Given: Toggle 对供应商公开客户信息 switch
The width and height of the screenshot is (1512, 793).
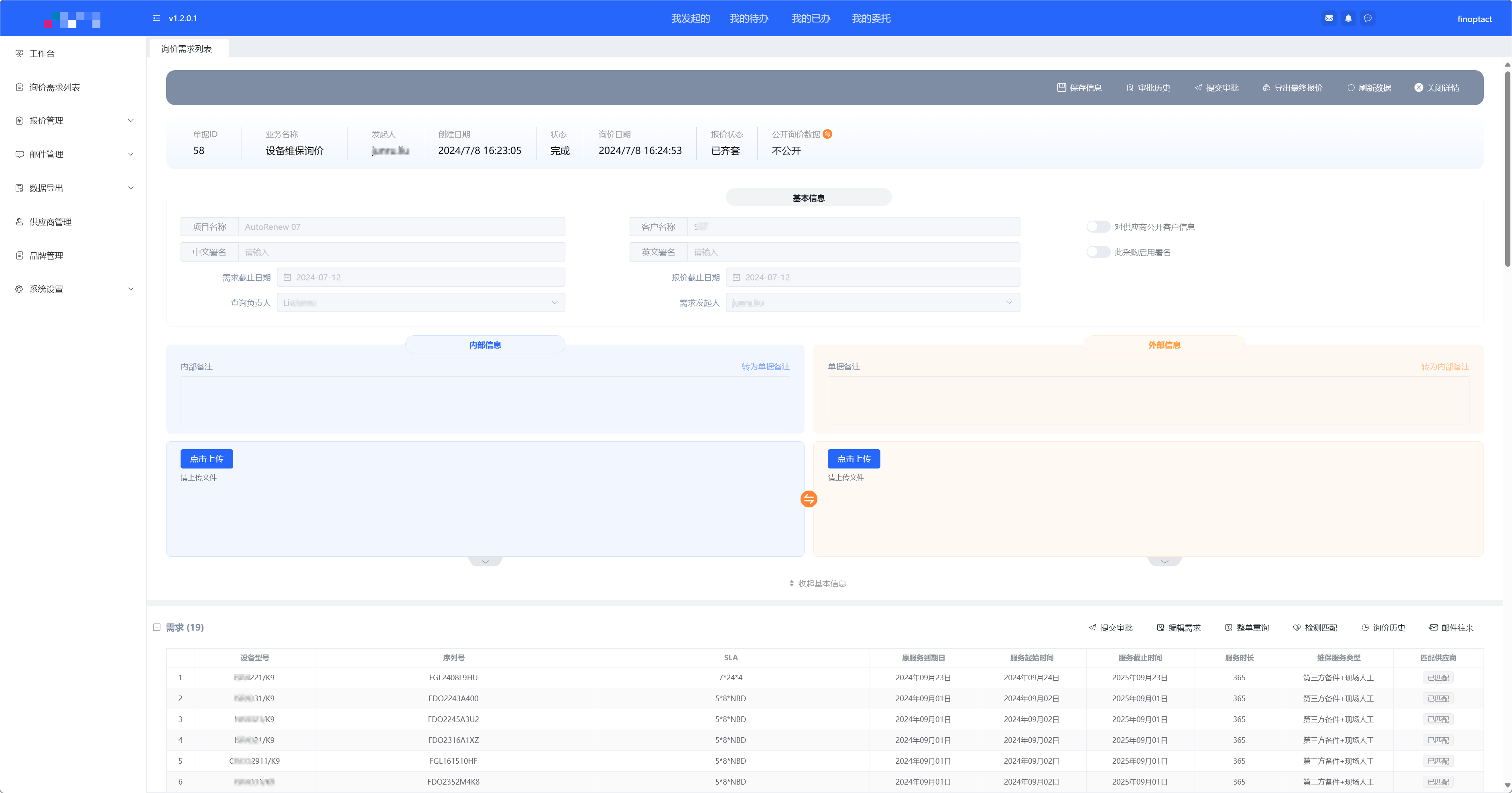Looking at the screenshot, I should coord(1097,227).
